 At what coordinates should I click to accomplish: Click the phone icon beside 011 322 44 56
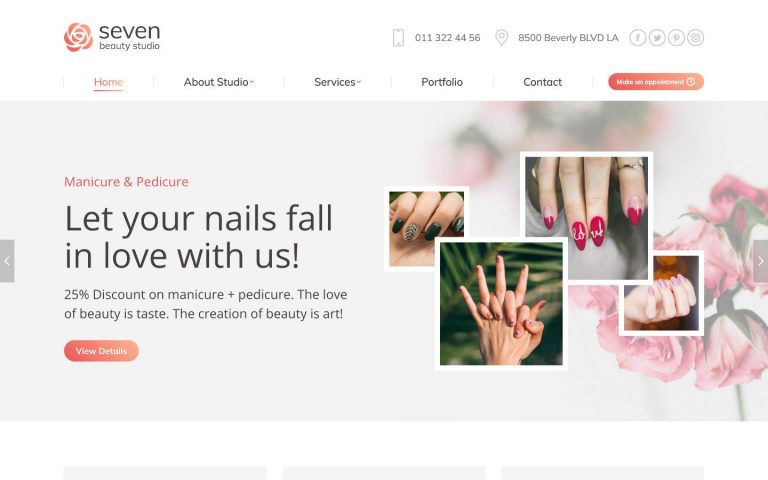pyautogui.click(x=398, y=38)
